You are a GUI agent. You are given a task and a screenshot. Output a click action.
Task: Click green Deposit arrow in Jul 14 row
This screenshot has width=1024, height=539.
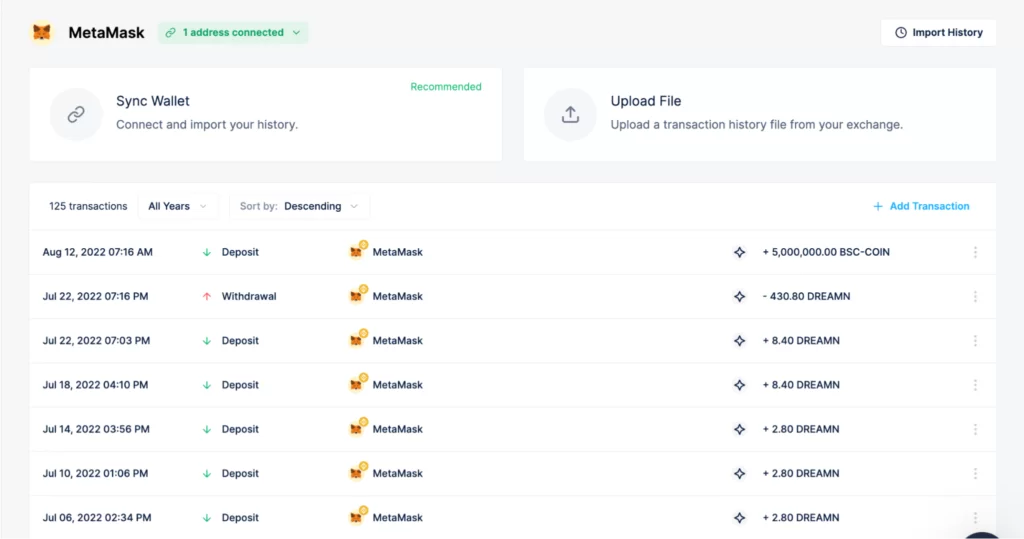(207, 429)
